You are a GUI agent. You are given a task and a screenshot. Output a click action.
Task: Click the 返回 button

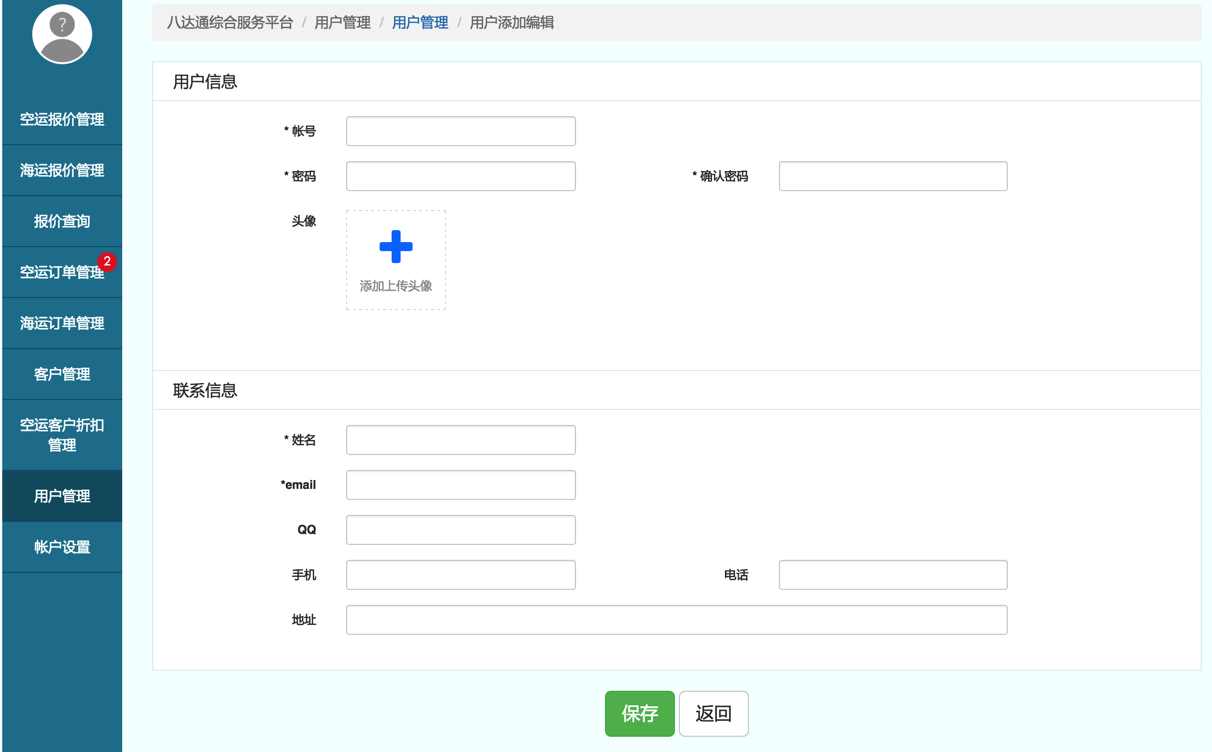point(713,714)
